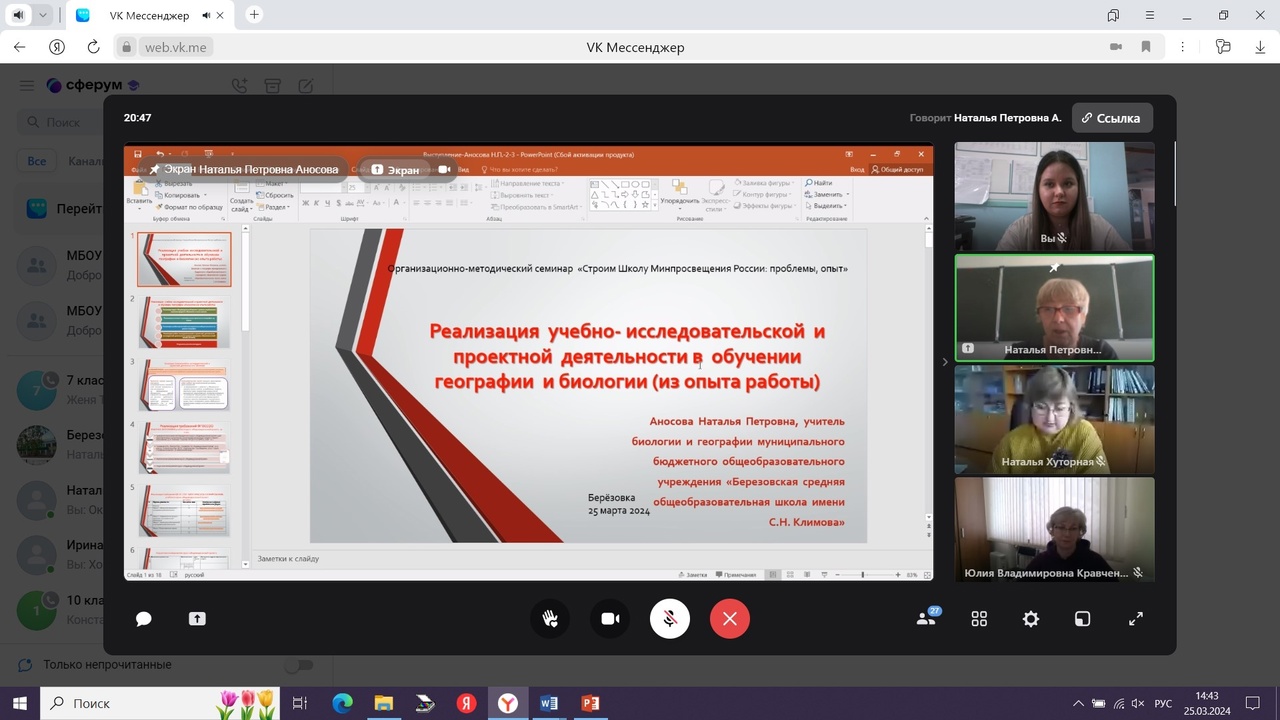This screenshot has width=1280, height=720.
Task: Unmute your microphone in the call
Action: coord(670,619)
